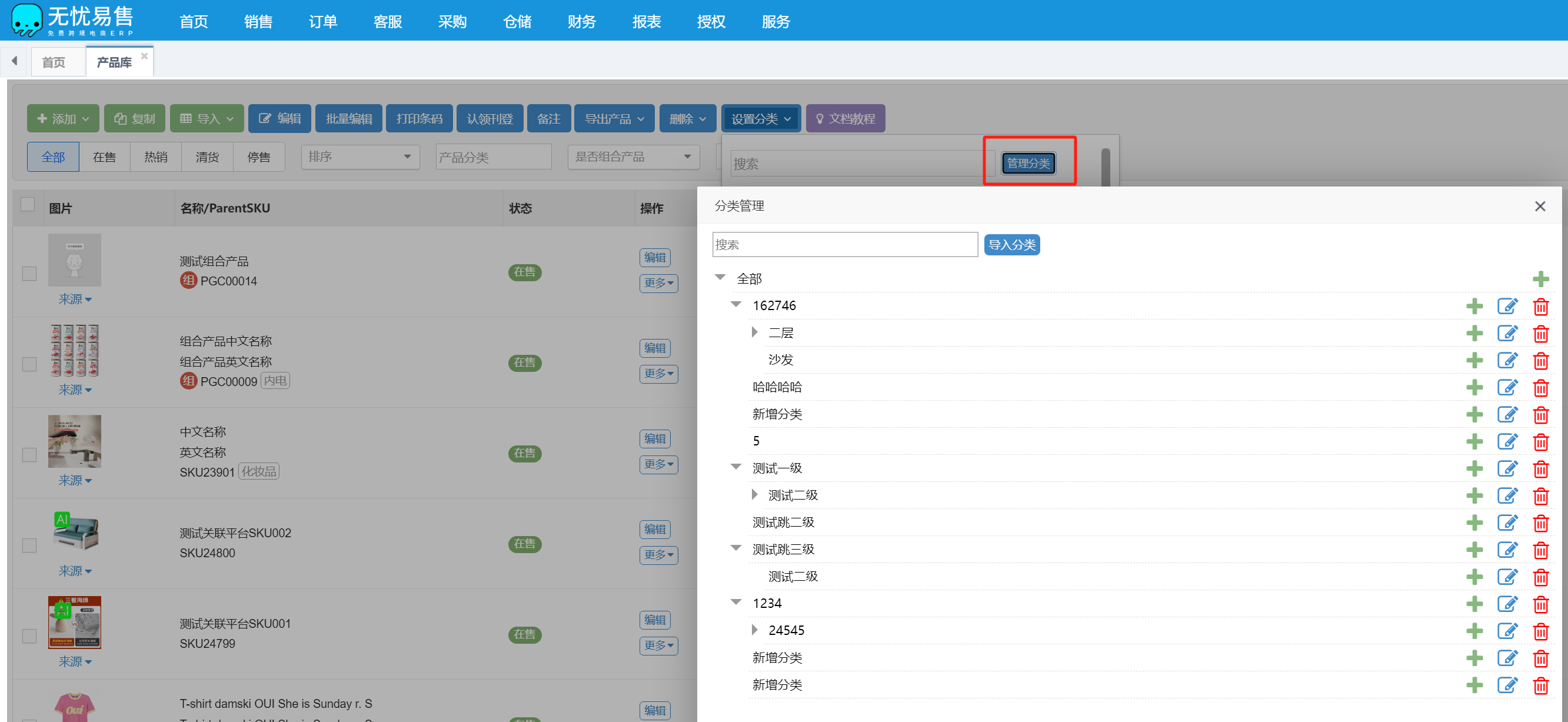Delete category 5
The image size is (1568, 722).
tap(1540, 442)
